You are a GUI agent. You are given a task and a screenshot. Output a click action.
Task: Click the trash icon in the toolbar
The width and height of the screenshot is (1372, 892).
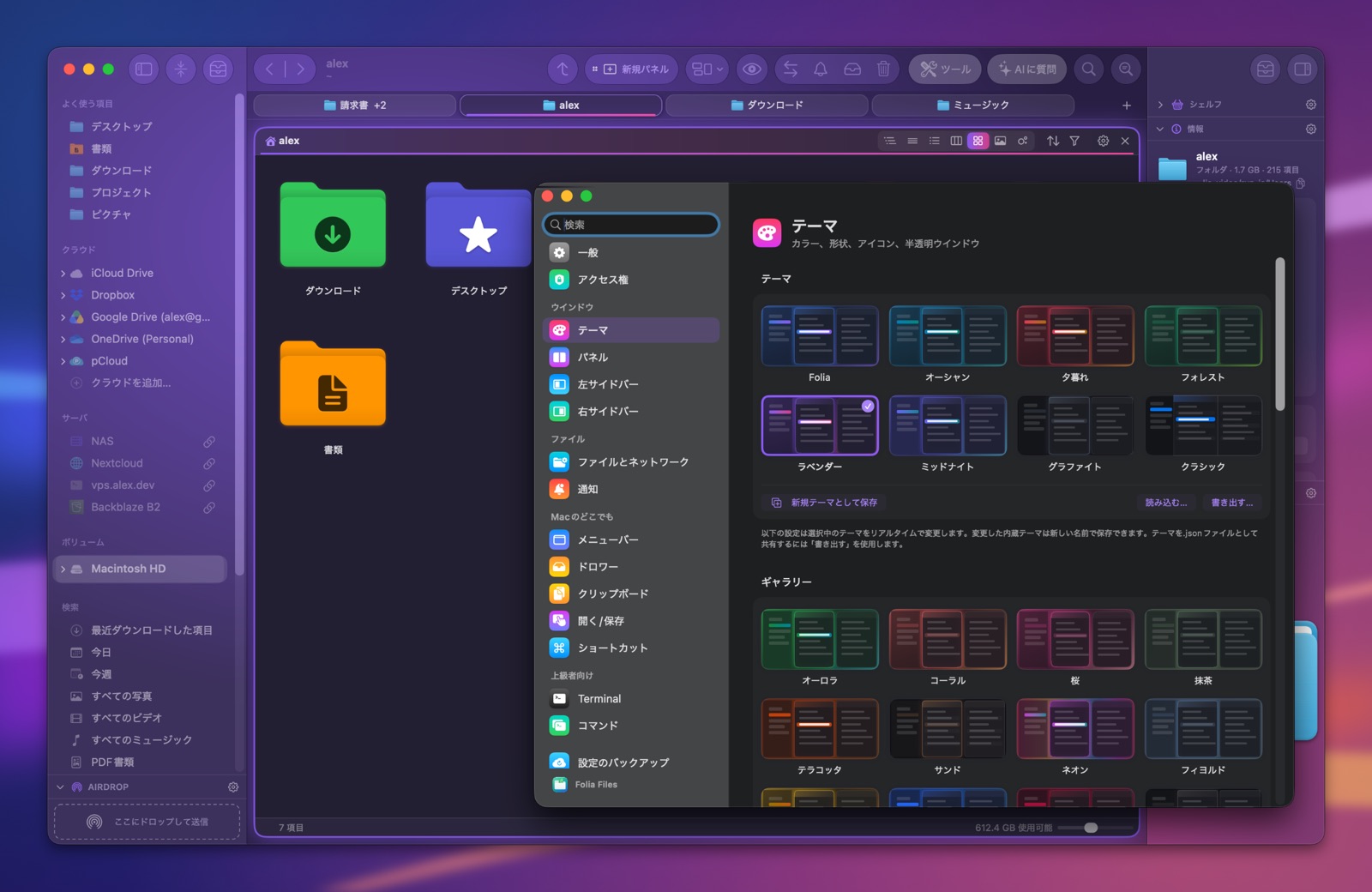[x=883, y=69]
